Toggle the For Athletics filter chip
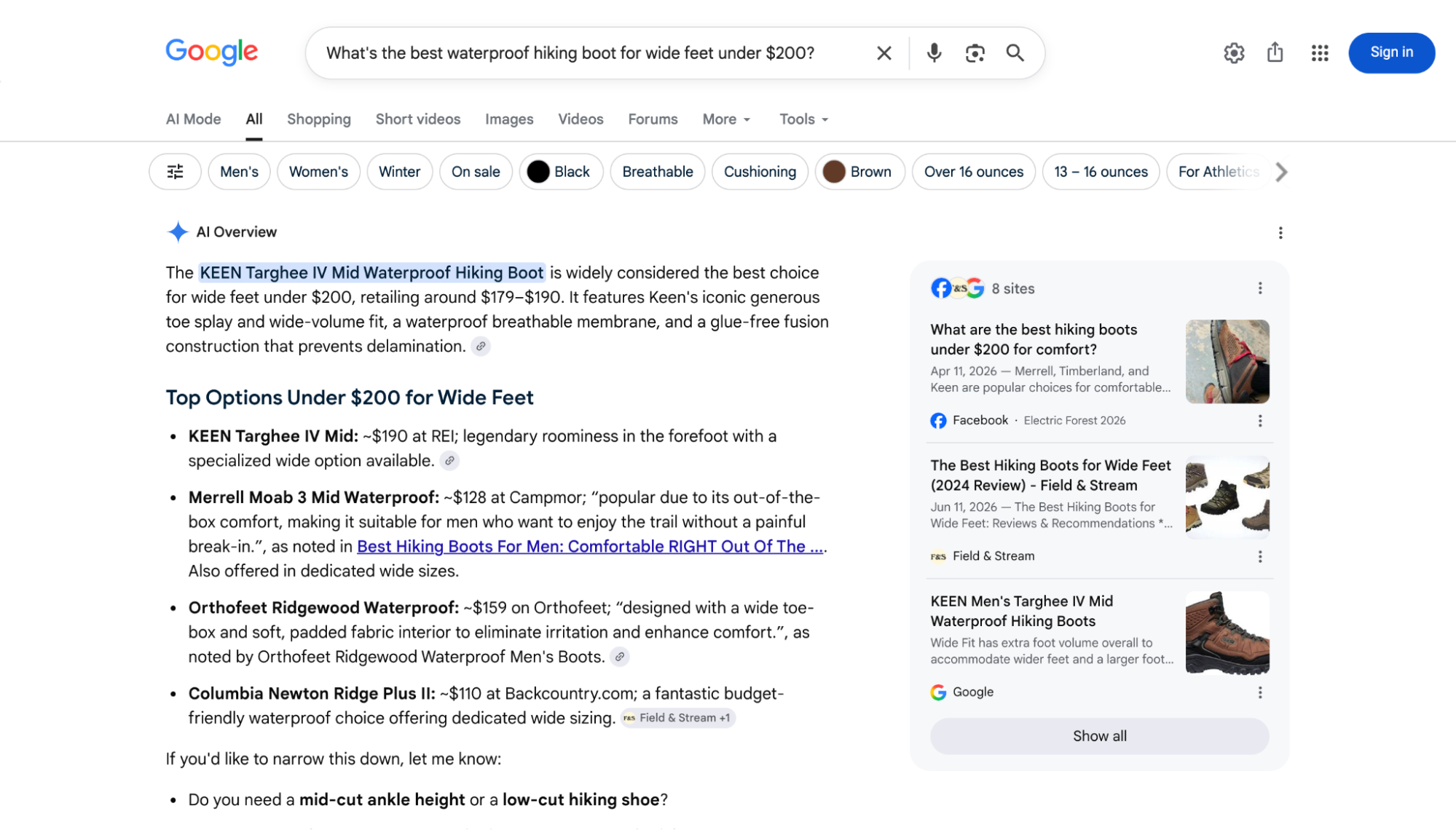1456x830 pixels. (x=1218, y=172)
